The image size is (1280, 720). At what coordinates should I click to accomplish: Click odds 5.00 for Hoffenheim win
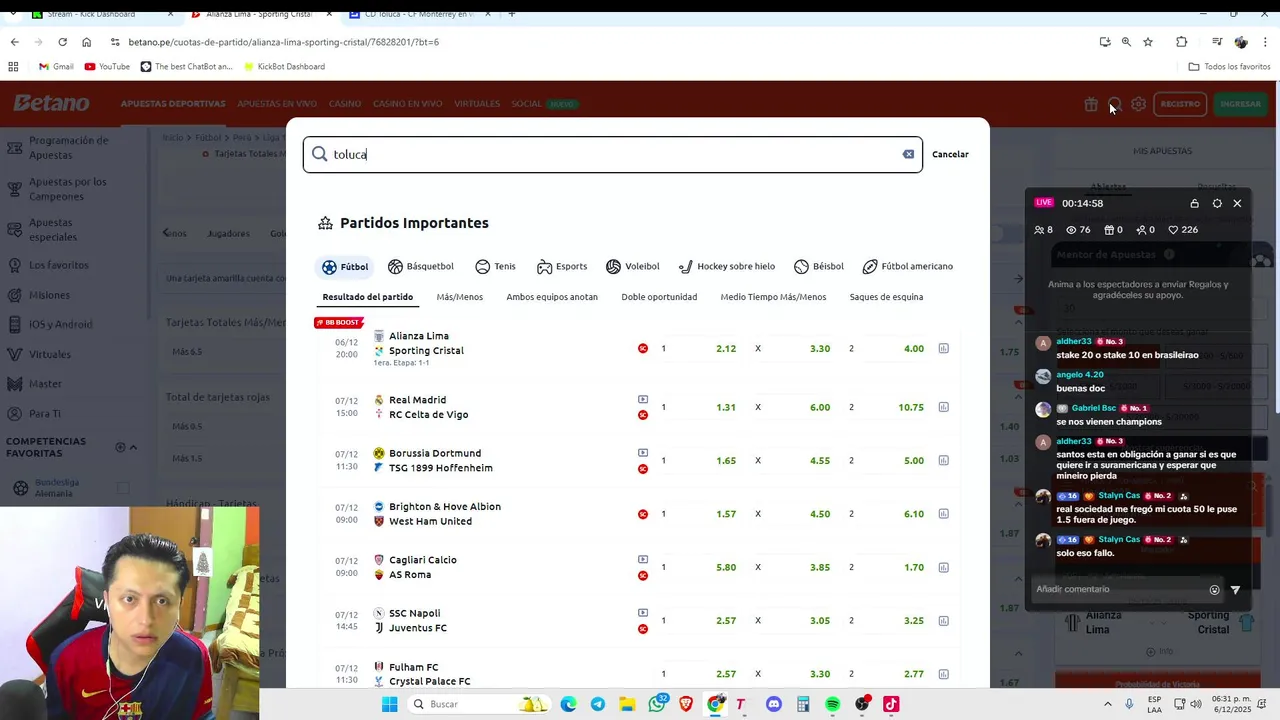click(x=914, y=461)
